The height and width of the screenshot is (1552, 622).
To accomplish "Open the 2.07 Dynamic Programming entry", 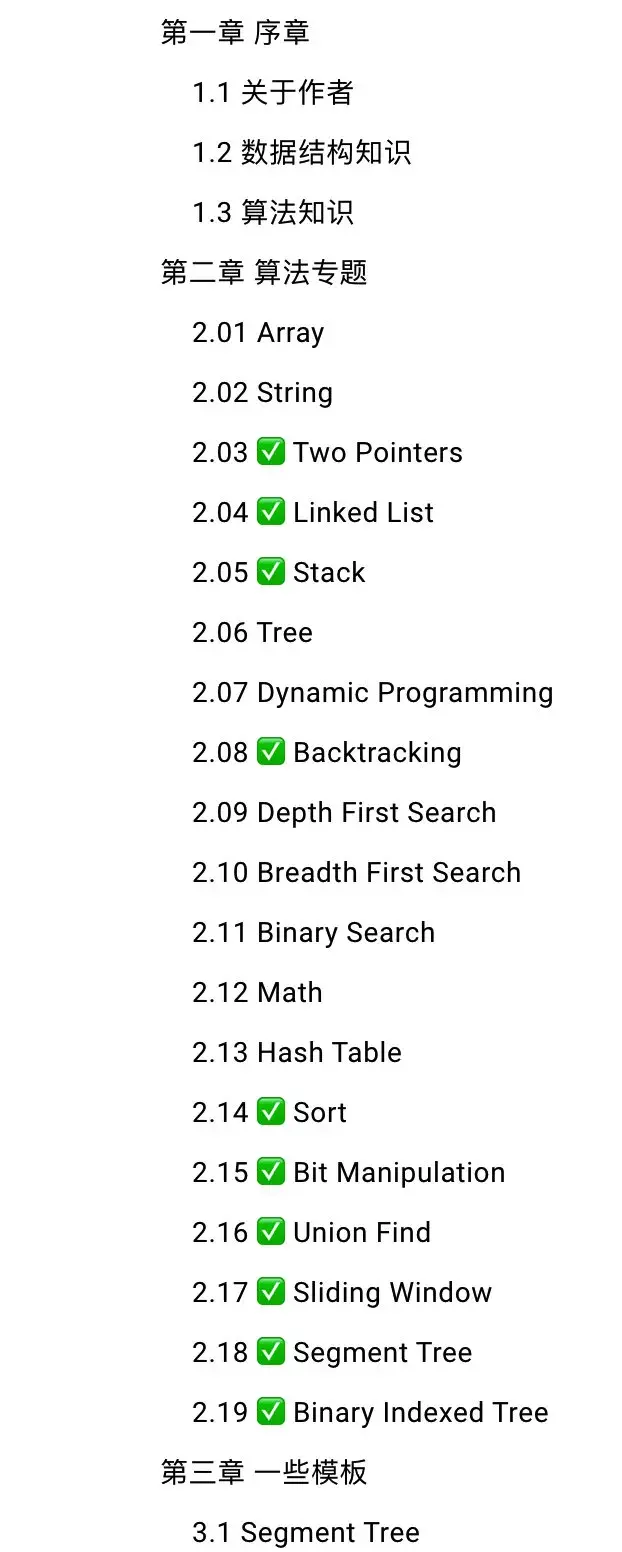I will click(373, 693).
